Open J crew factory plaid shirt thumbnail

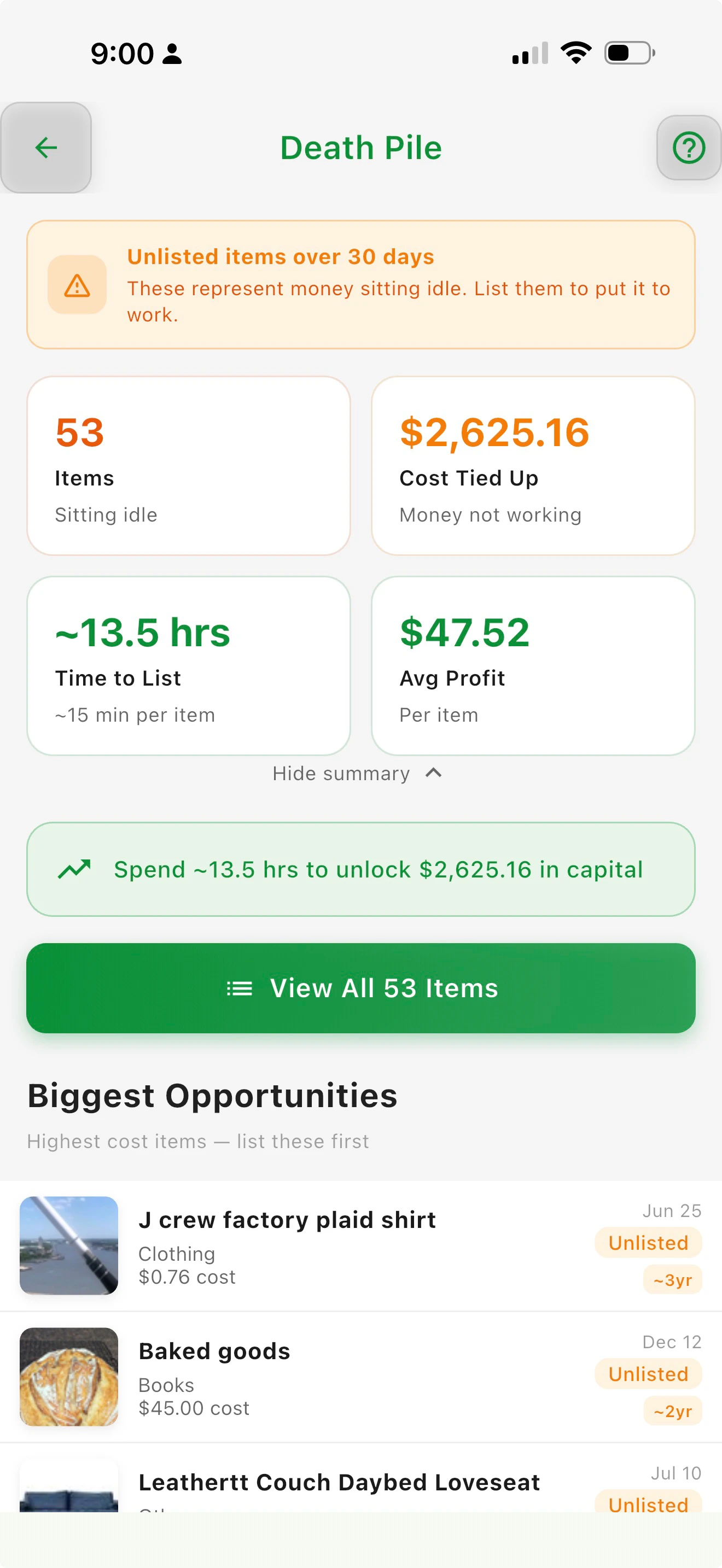69,1245
